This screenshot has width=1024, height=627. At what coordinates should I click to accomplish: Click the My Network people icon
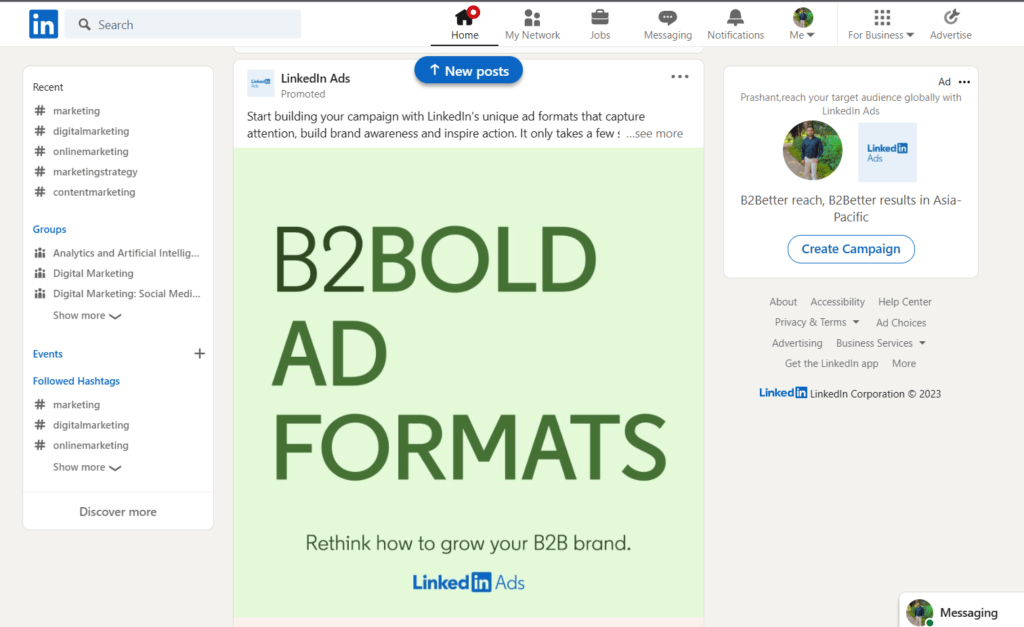tap(532, 17)
